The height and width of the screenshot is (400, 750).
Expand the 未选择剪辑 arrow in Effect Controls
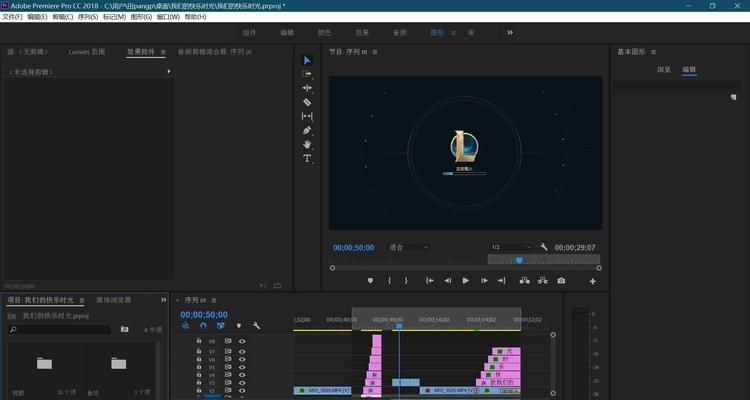coord(169,71)
